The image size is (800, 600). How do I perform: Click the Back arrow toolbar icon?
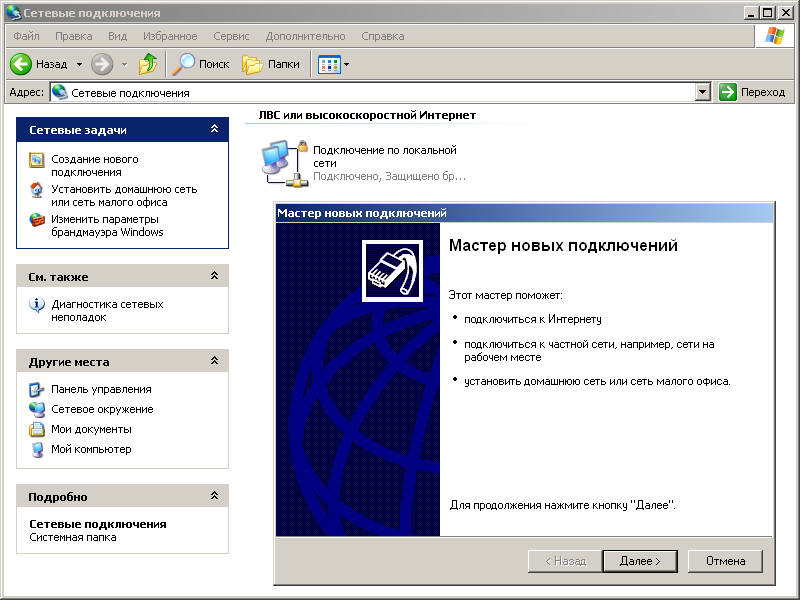click(x=22, y=64)
